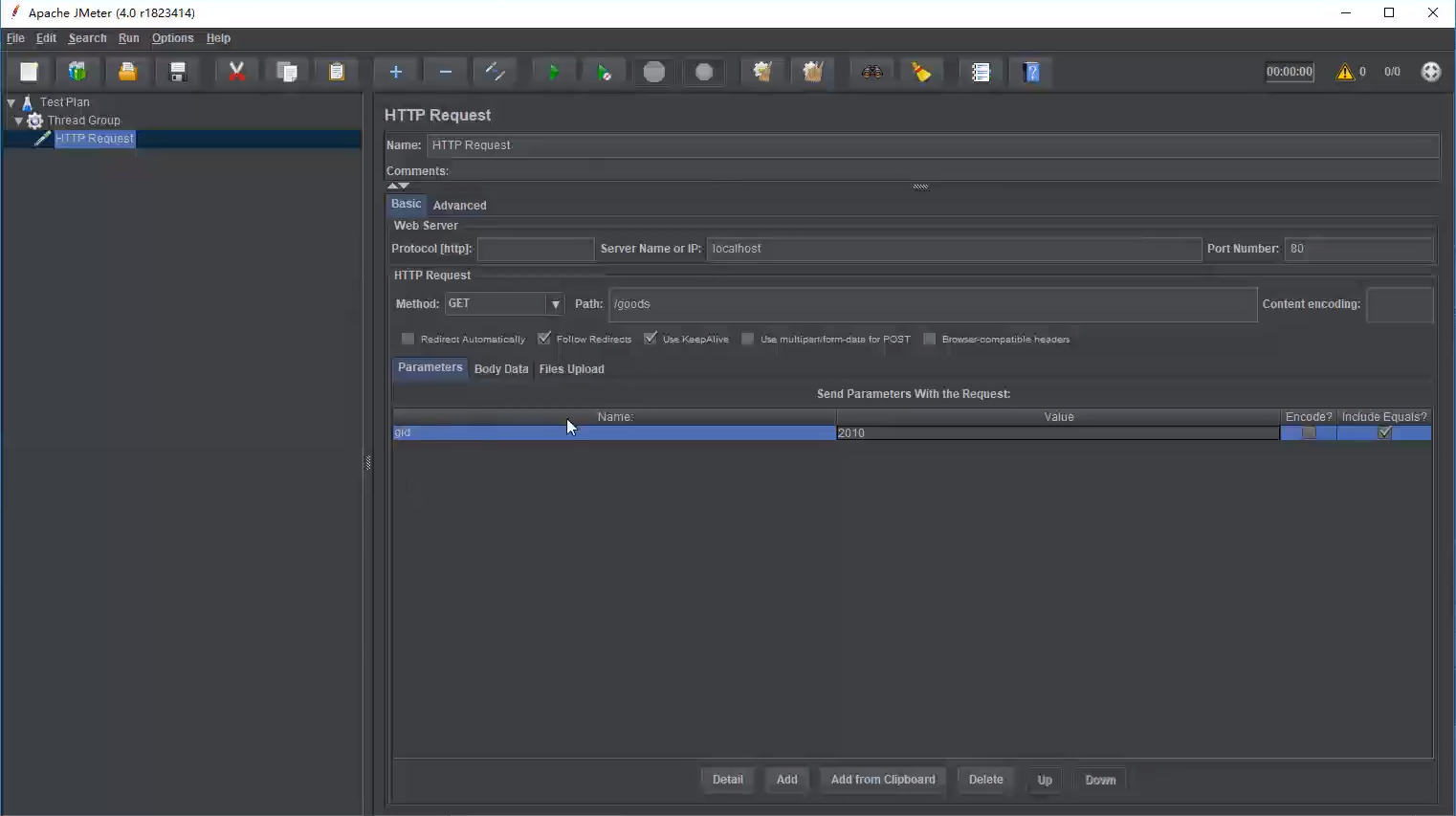Uncheck Use KeepAlive checkbox

[x=651, y=339]
